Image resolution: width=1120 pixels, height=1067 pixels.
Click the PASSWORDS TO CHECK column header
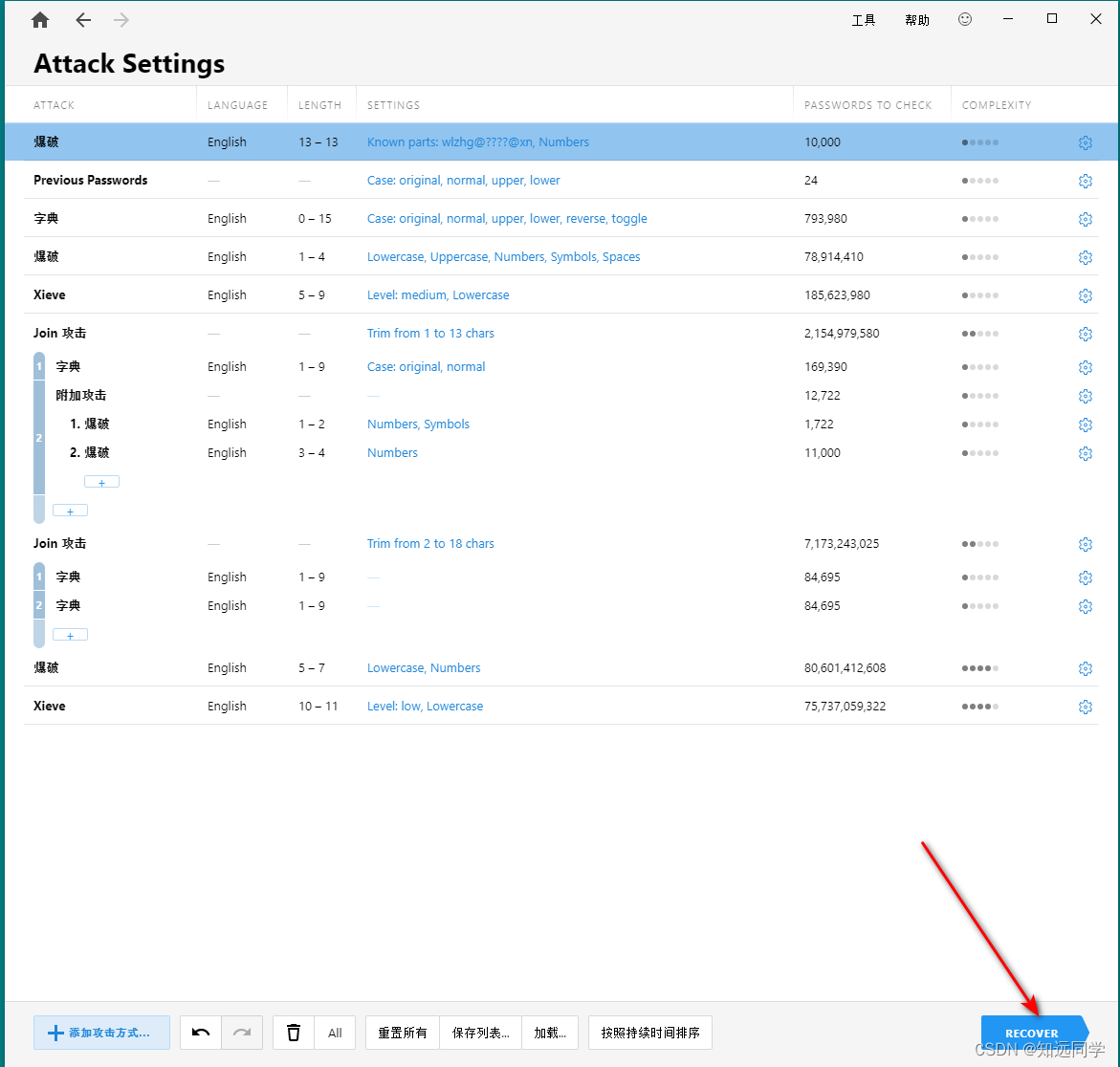coord(867,105)
